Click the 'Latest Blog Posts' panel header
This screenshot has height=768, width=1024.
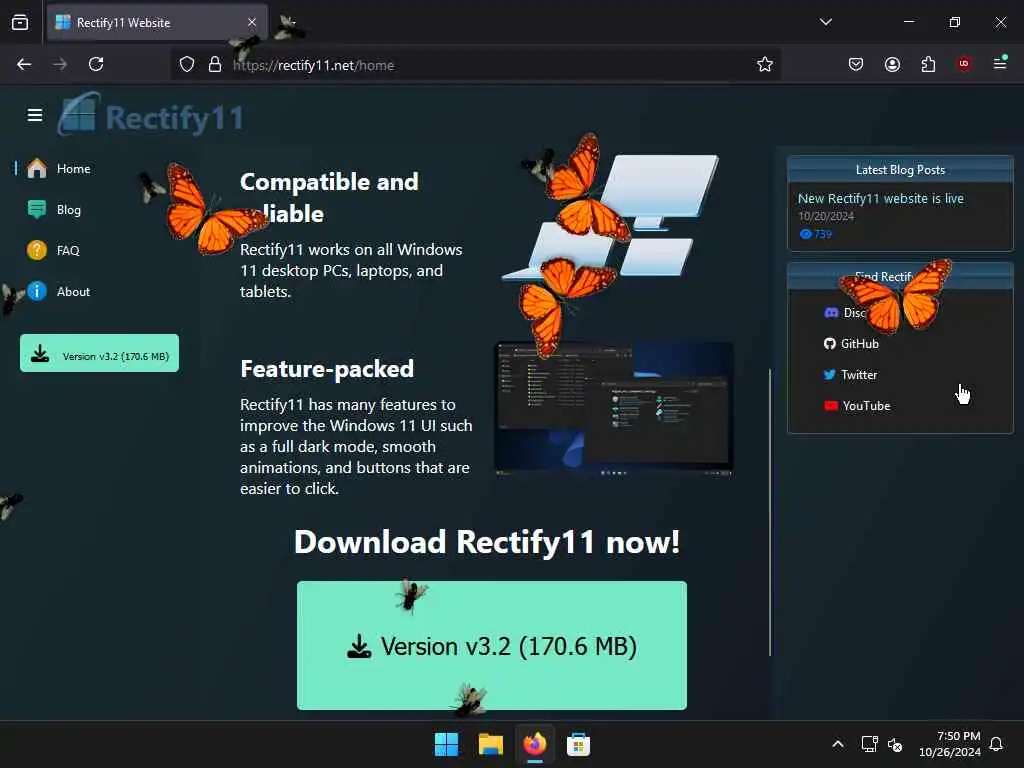(x=901, y=170)
